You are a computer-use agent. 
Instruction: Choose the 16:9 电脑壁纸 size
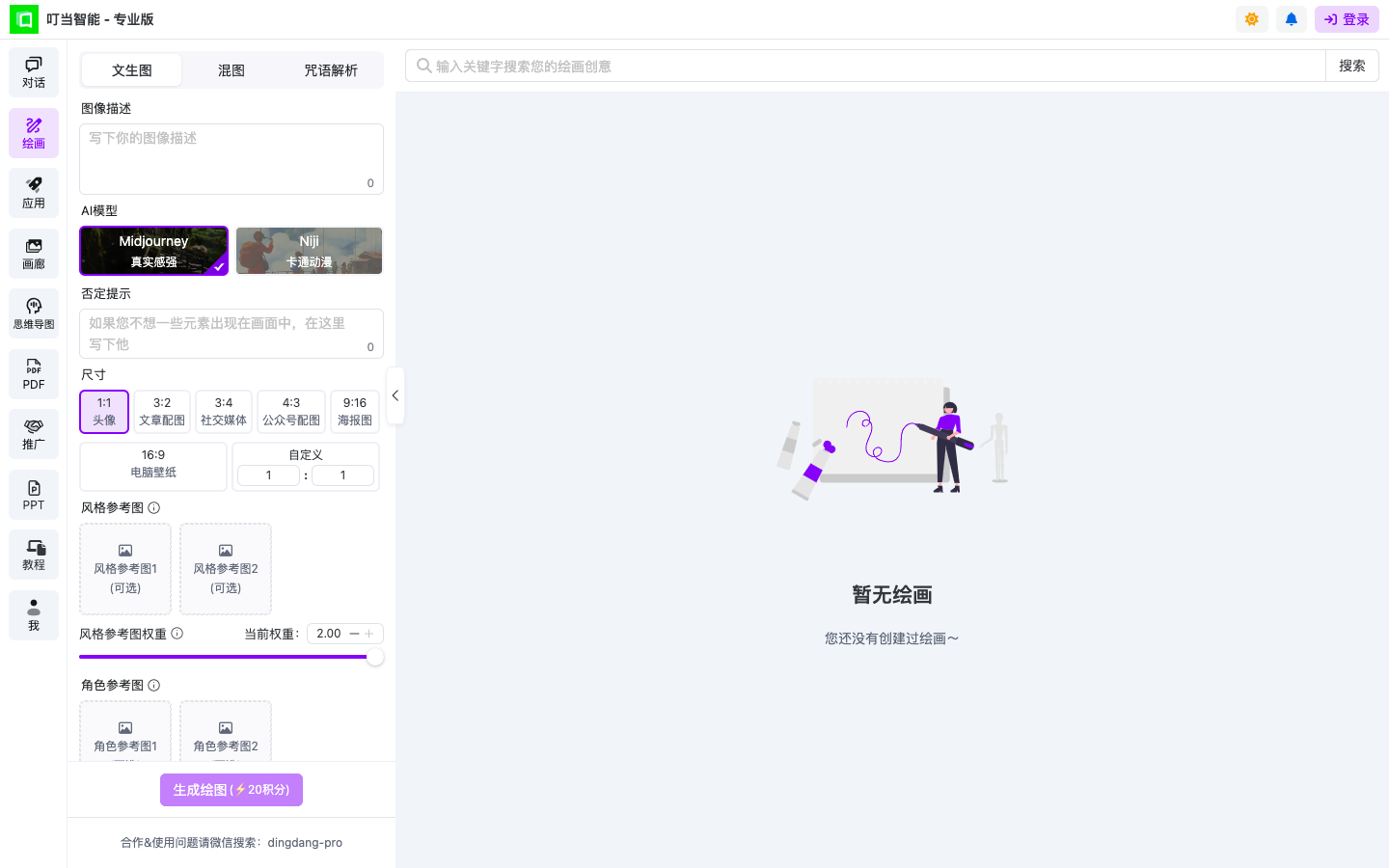[152, 466]
